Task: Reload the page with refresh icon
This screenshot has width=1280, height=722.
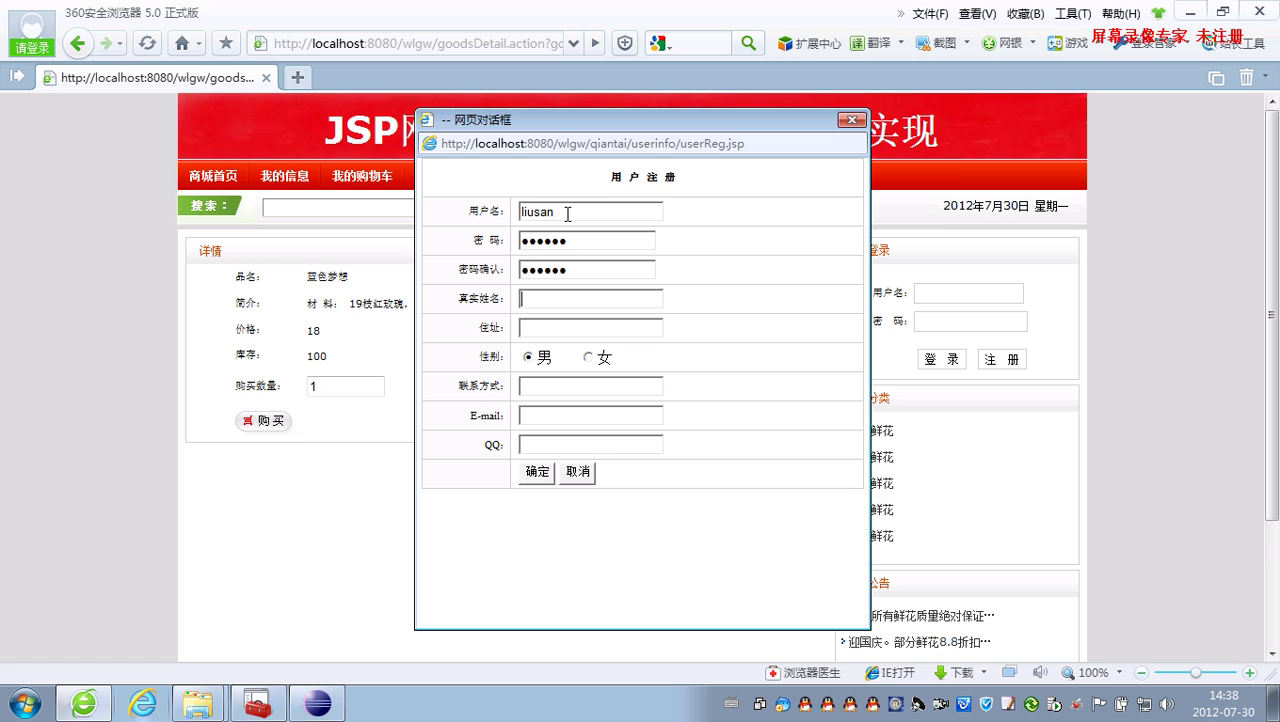Action: point(147,43)
